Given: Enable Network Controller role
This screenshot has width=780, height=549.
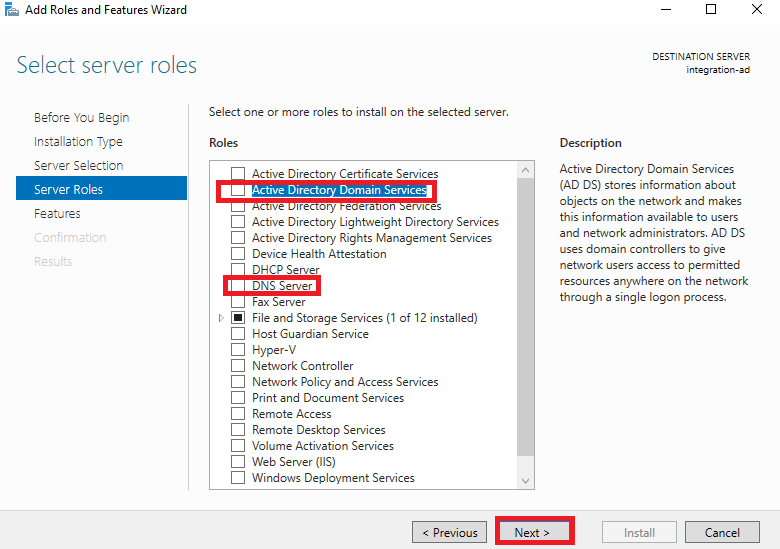Looking at the screenshot, I should (x=238, y=366).
